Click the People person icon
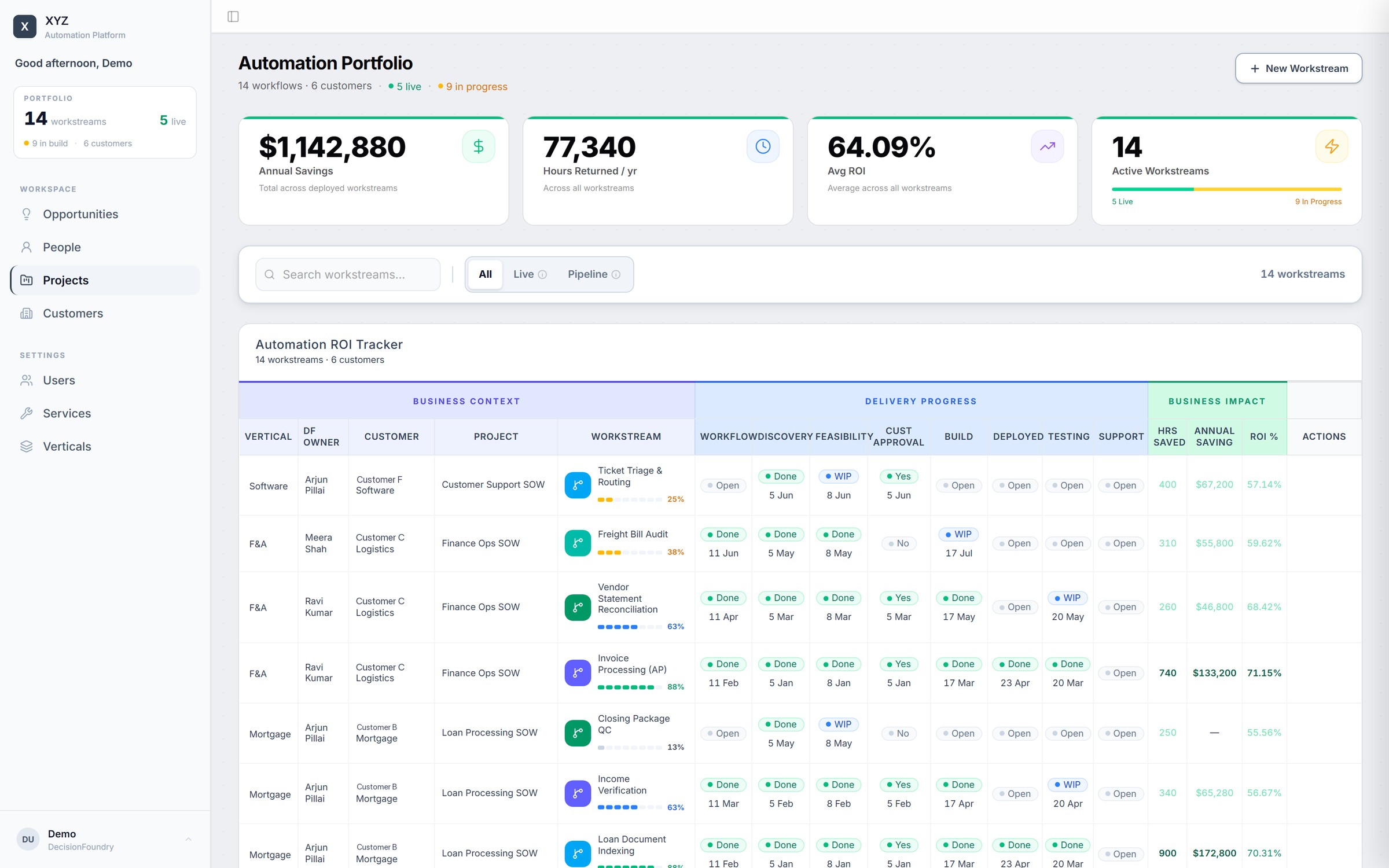 coord(27,247)
